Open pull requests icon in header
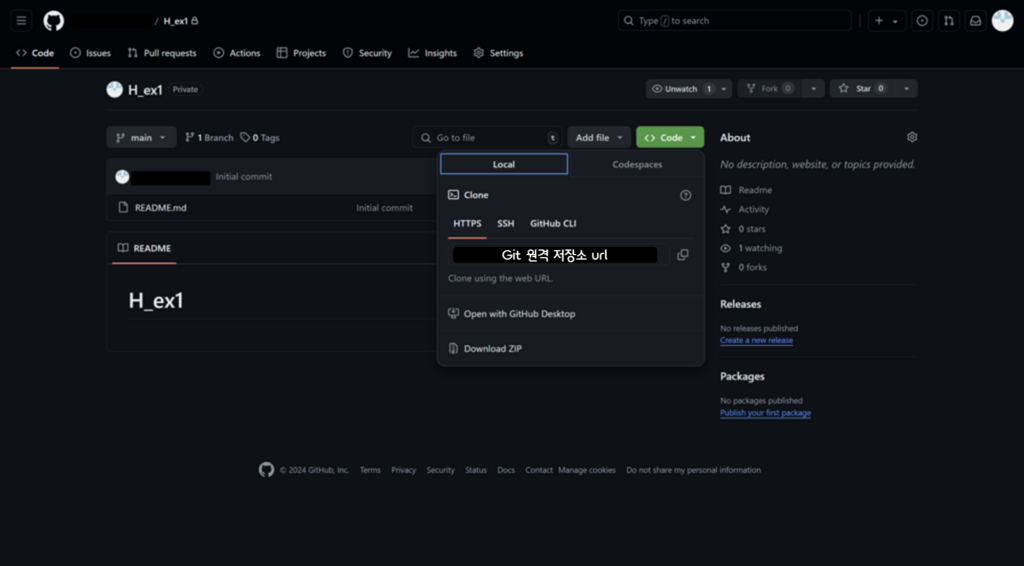1024x566 pixels. point(949,21)
